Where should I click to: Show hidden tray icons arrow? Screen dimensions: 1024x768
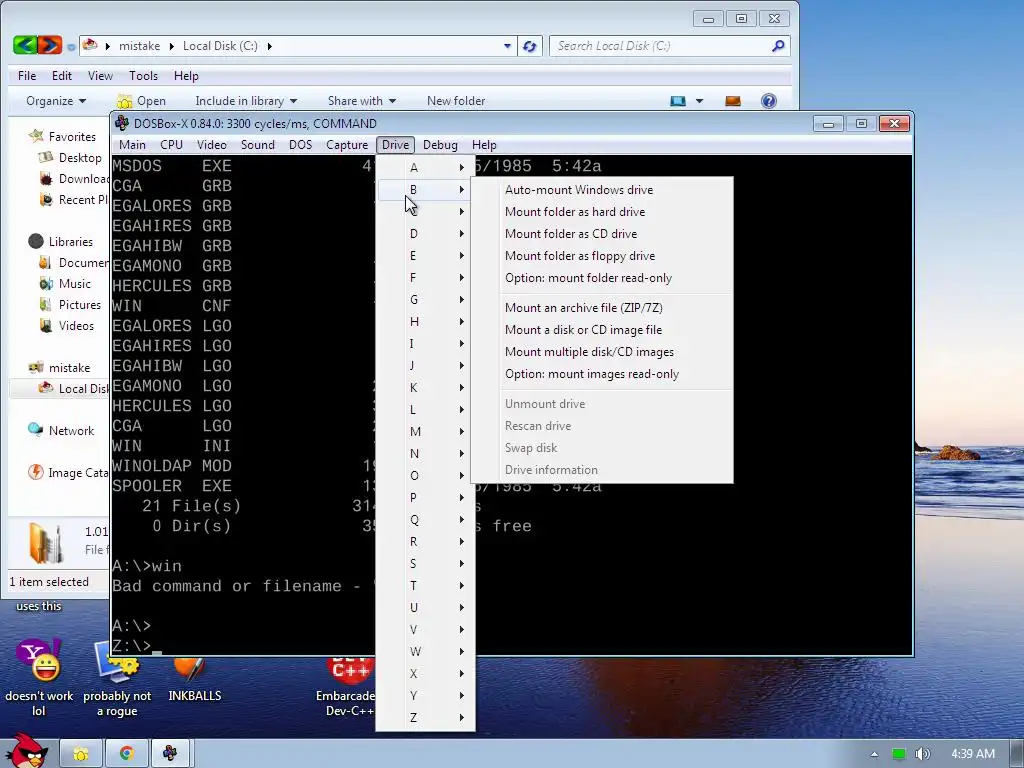click(x=874, y=754)
